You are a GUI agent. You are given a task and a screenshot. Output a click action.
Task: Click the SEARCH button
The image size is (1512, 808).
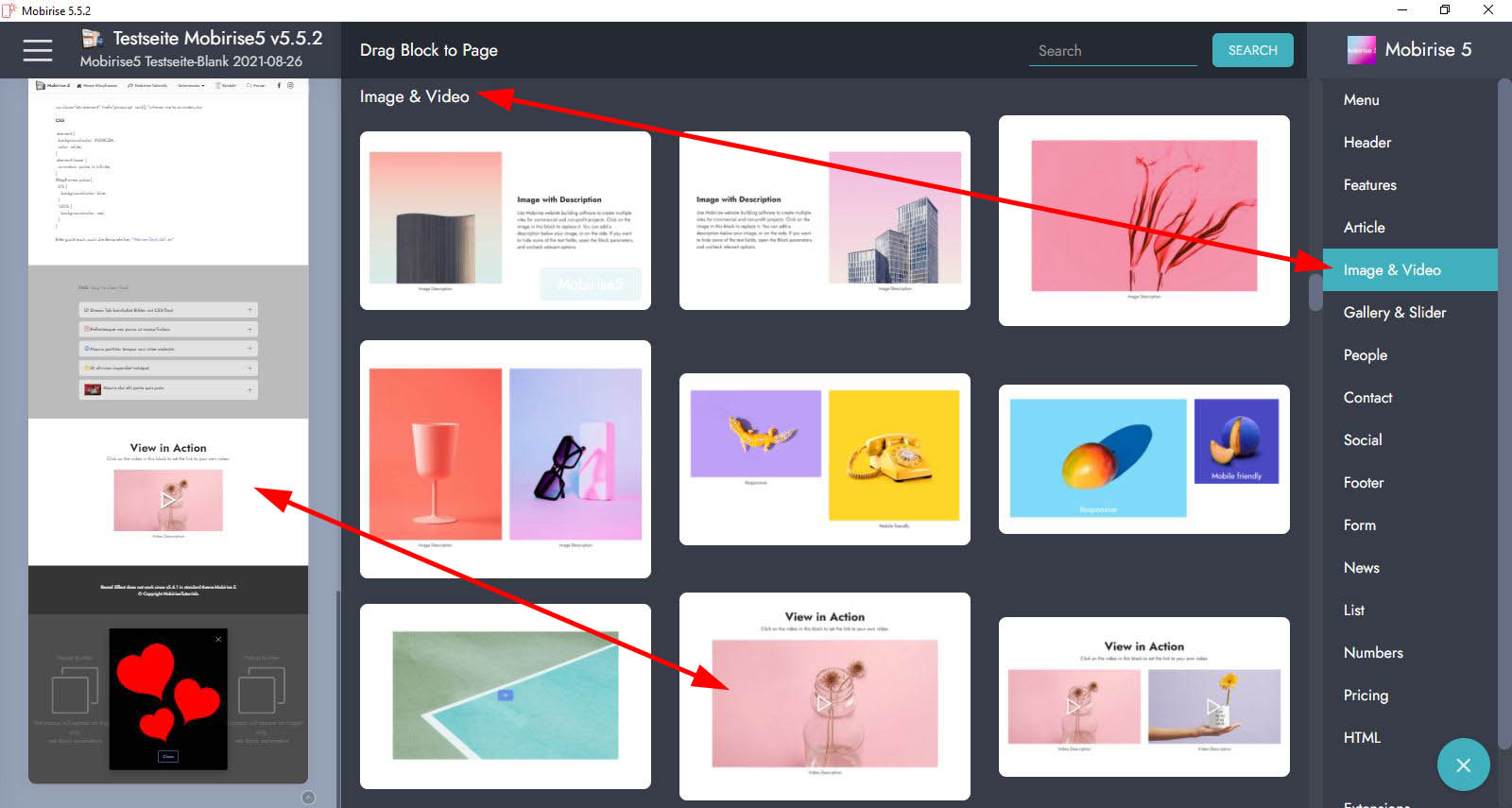click(1252, 50)
